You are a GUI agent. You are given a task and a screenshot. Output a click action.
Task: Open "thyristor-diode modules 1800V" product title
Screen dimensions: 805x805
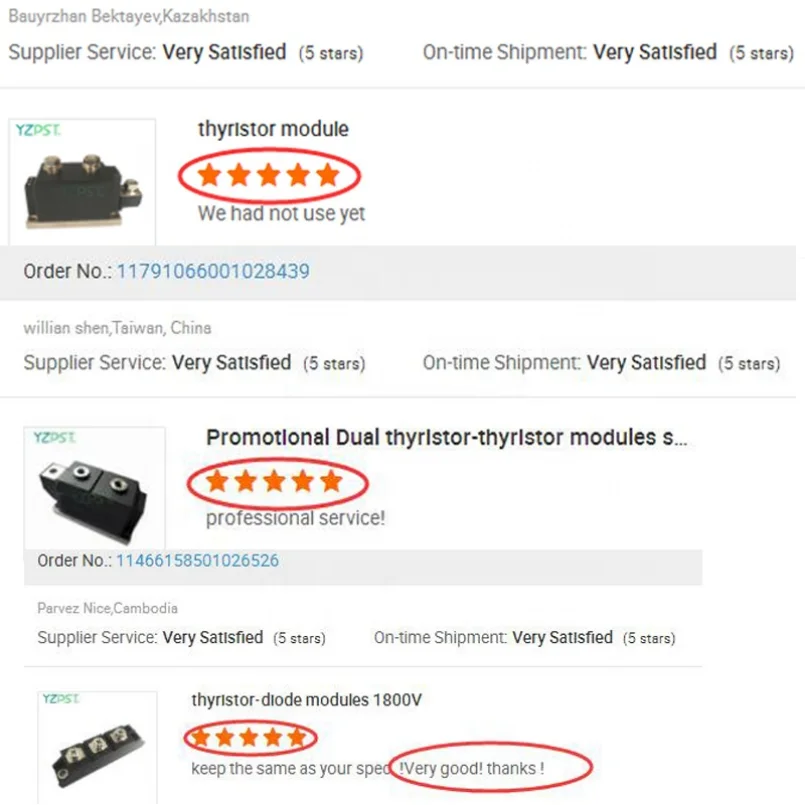click(x=306, y=700)
